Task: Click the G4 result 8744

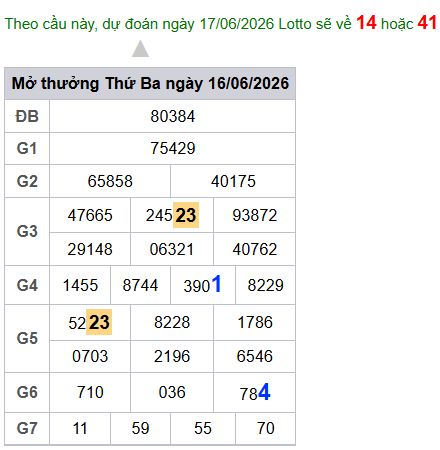Action: point(140,285)
